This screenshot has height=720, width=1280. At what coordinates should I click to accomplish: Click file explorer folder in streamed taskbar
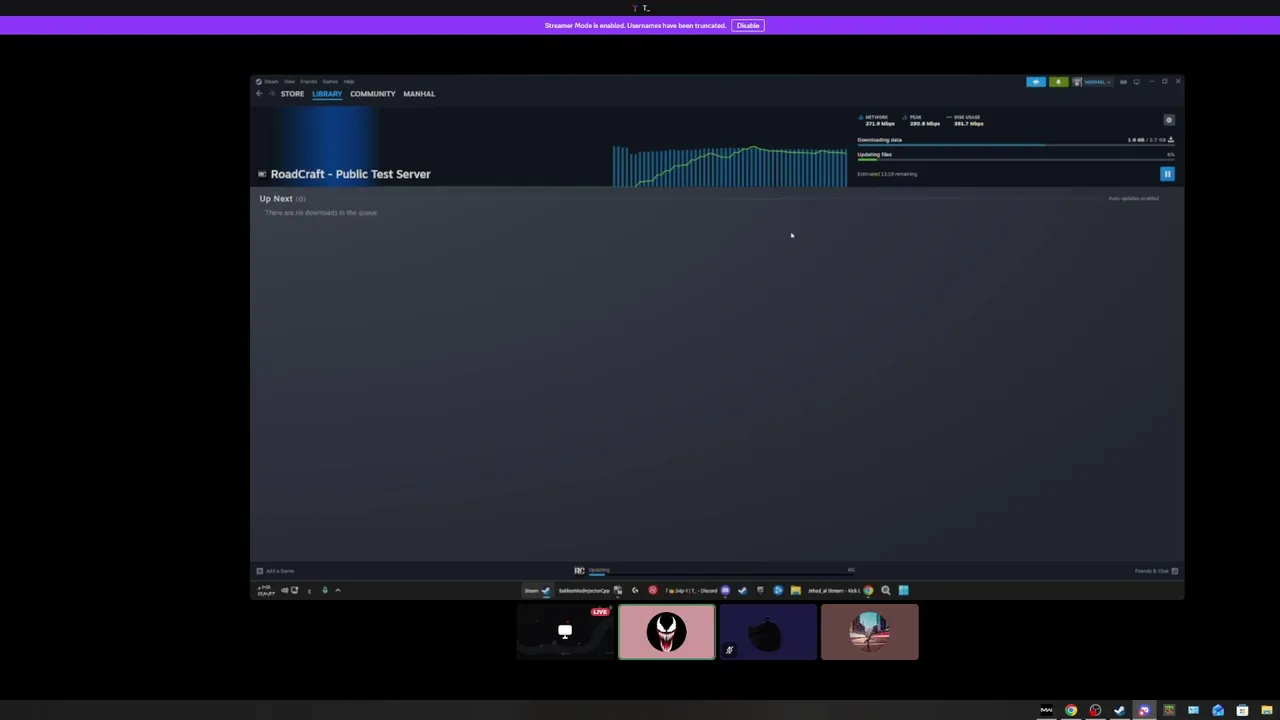[795, 590]
